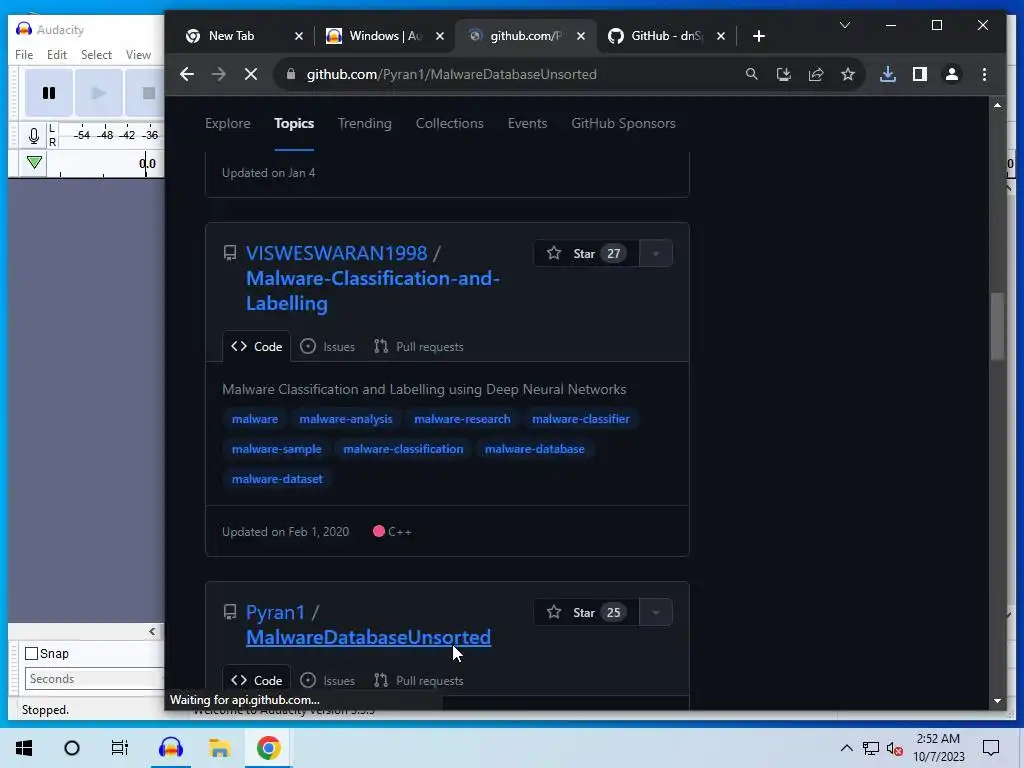
Task: Click the malware topic tag
Action: 255,419
